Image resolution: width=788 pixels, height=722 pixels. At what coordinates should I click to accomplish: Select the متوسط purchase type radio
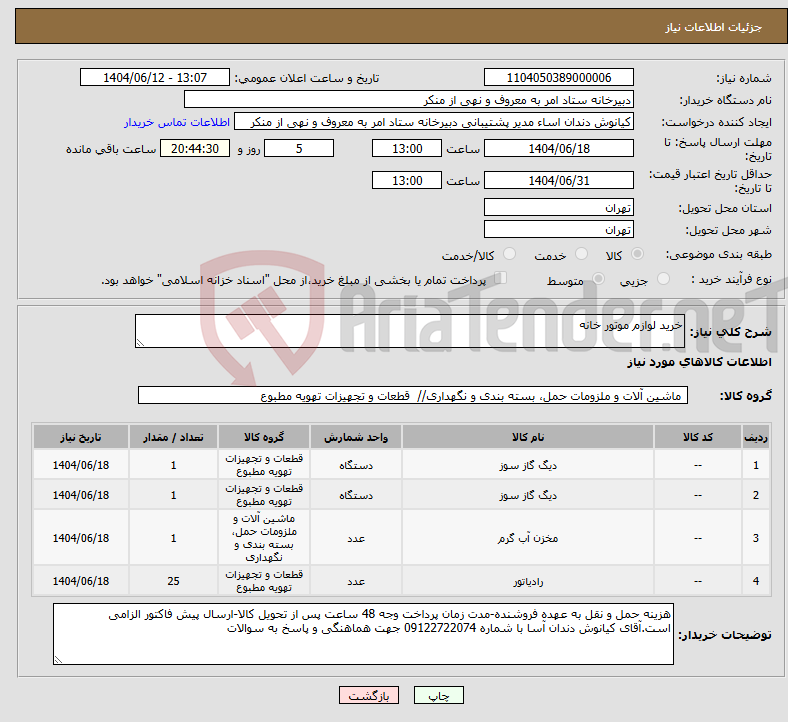pyautogui.click(x=598, y=279)
